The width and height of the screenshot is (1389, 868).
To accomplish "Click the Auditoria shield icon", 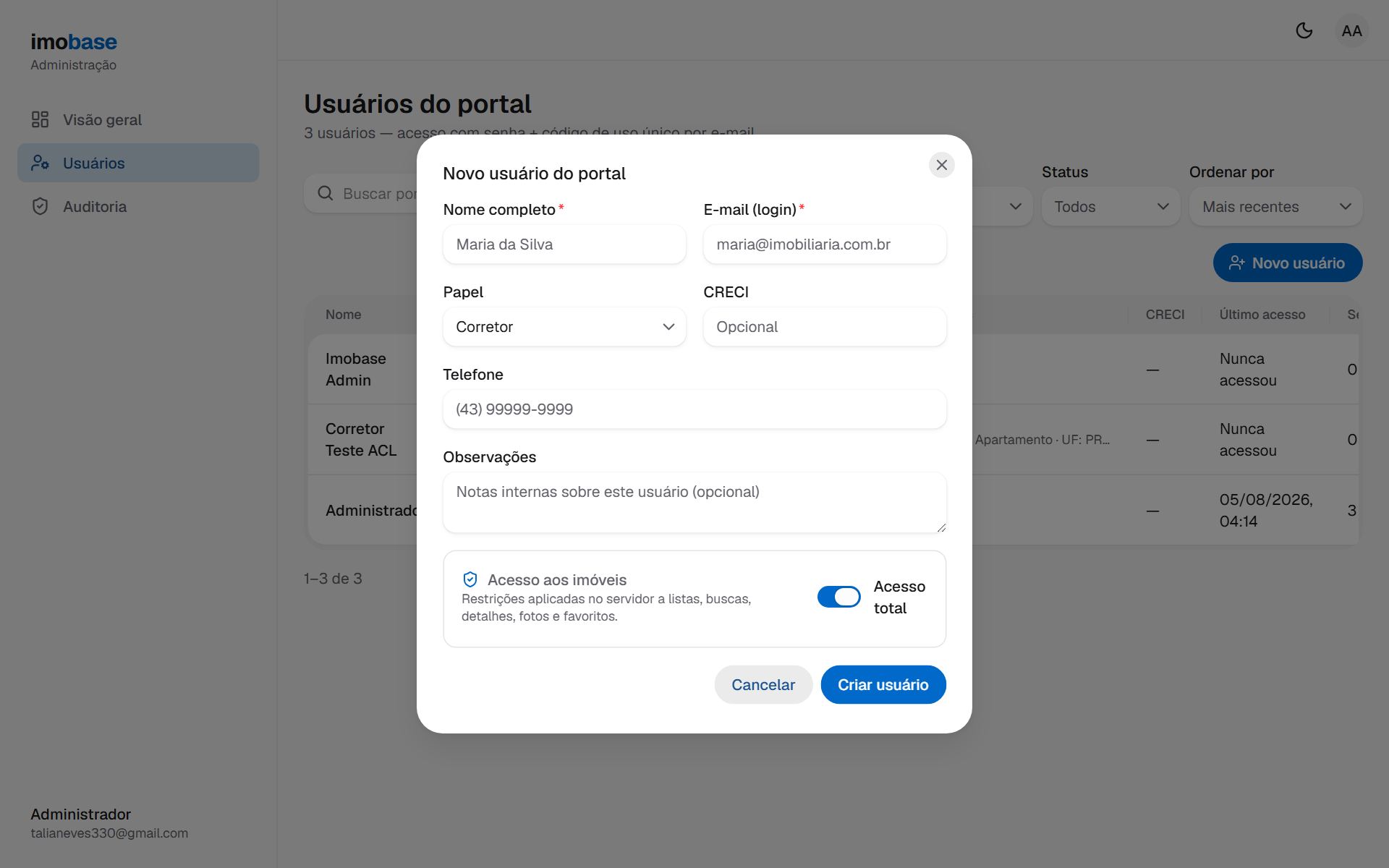I will 40,206.
